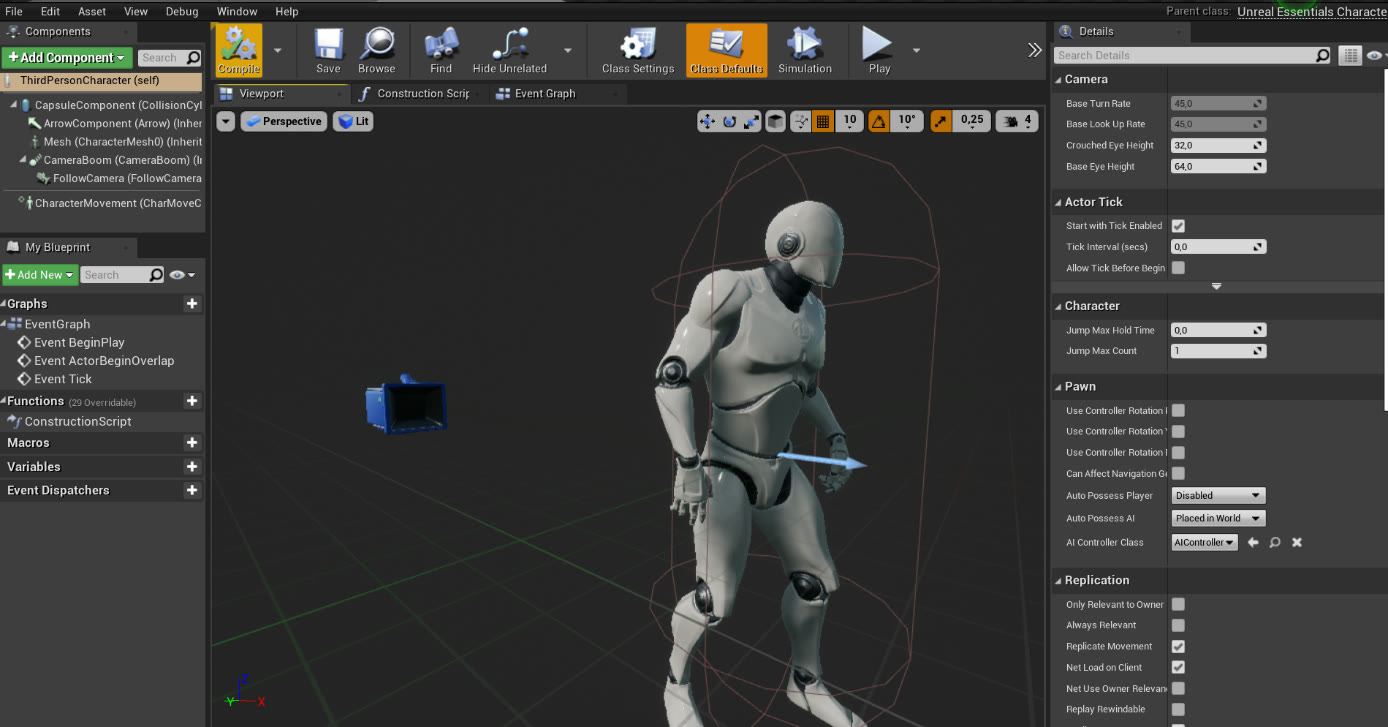
Task: Select the translate gizmo tool
Action: click(x=707, y=121)
